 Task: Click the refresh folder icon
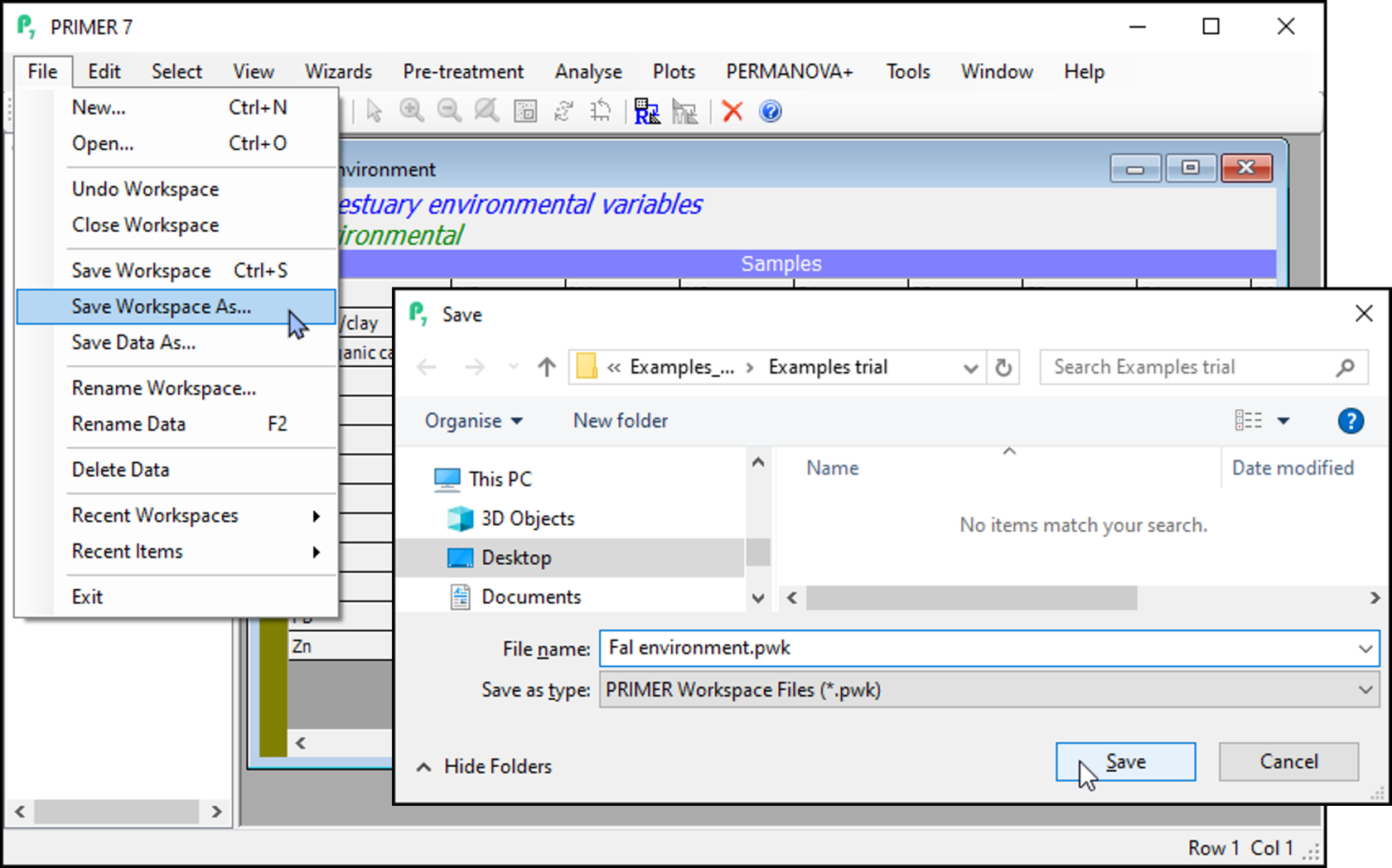coord(1003,367)
